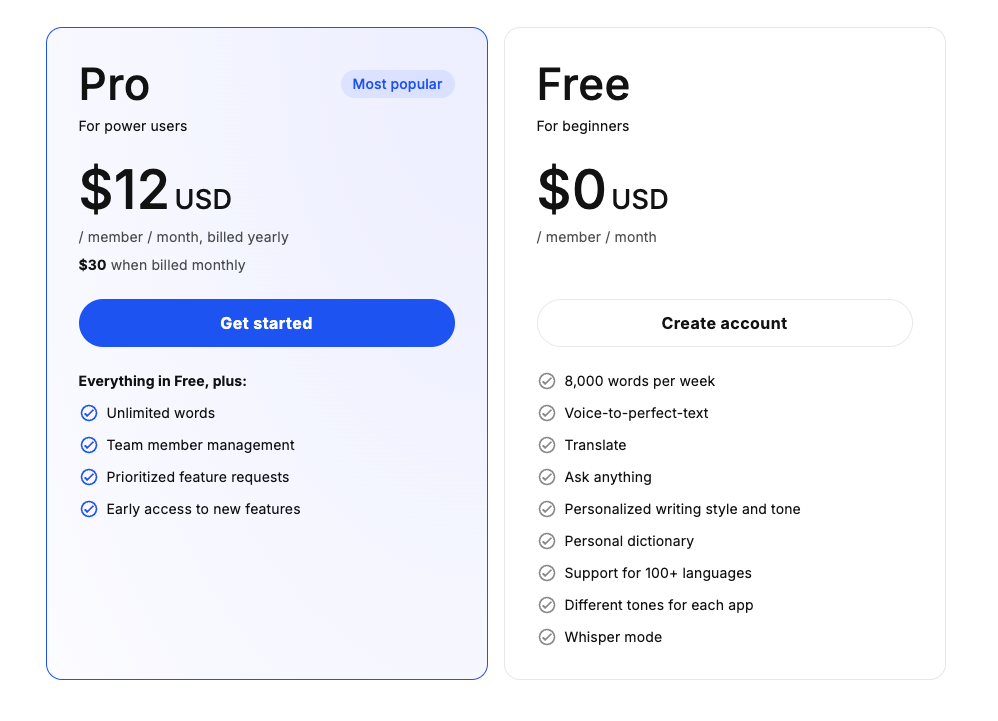Click the checkmark beside Unlimited words
The width and height of the screenshot is (998, 721).
coord(88,413)
